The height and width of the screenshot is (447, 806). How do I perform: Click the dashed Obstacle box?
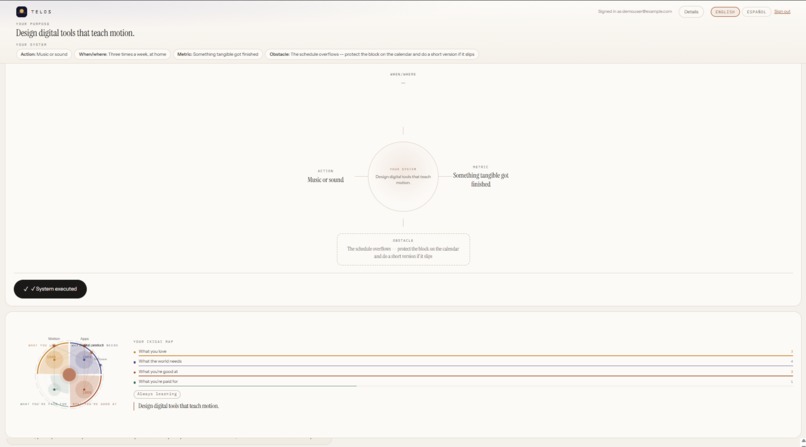[x=403, y=249]
